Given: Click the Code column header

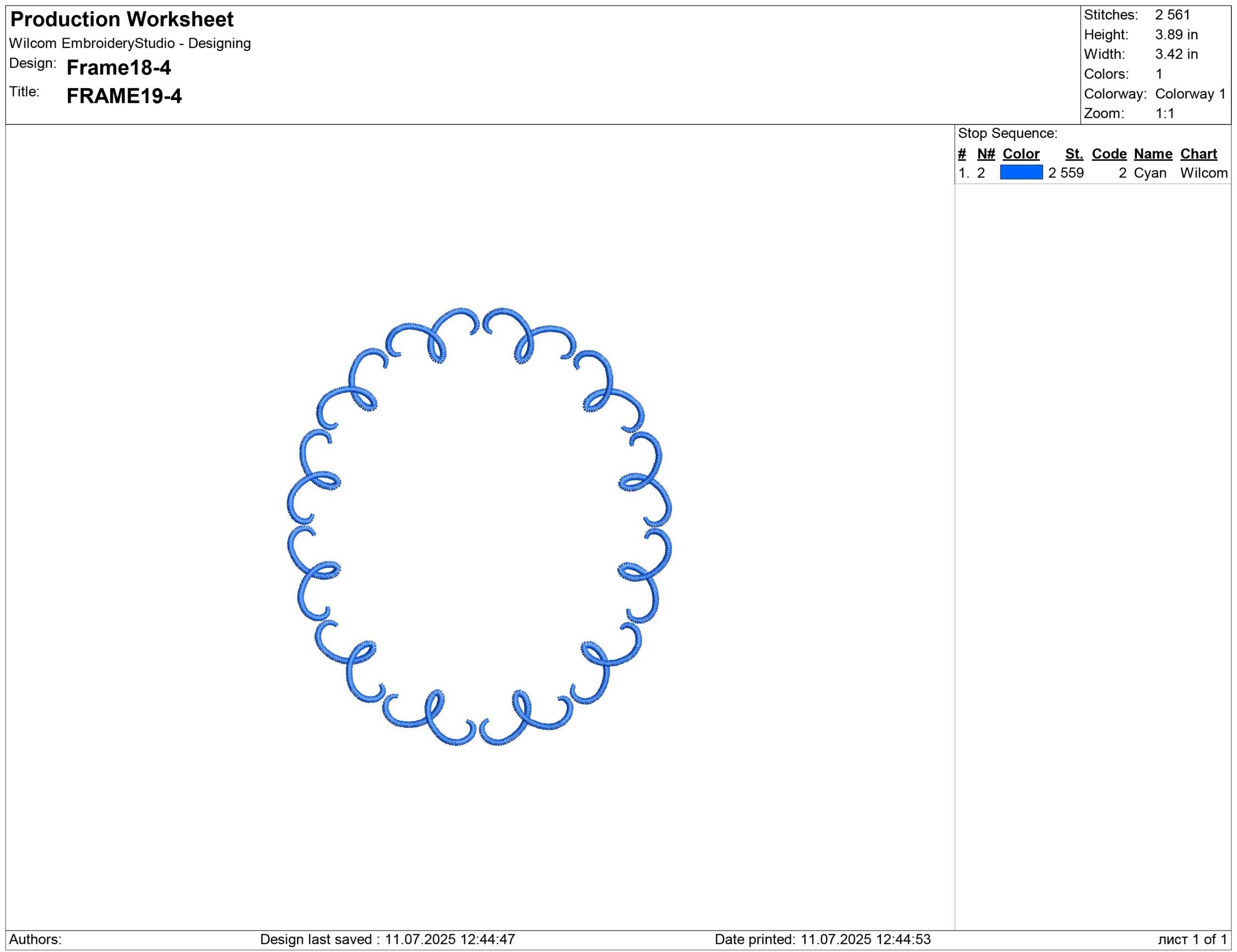Looking at the screenshot, I should [x=1109, y=154].
